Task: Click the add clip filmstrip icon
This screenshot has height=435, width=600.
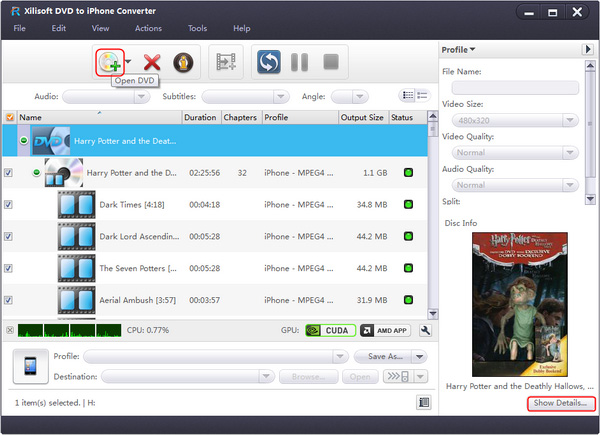Action: (226, 62)
